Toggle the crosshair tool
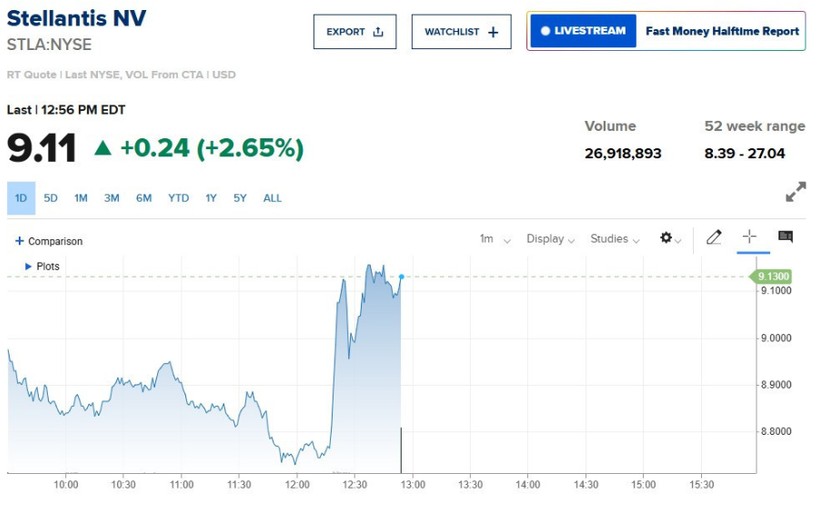This screenshot has width=820, height=514. click(749, 237)
